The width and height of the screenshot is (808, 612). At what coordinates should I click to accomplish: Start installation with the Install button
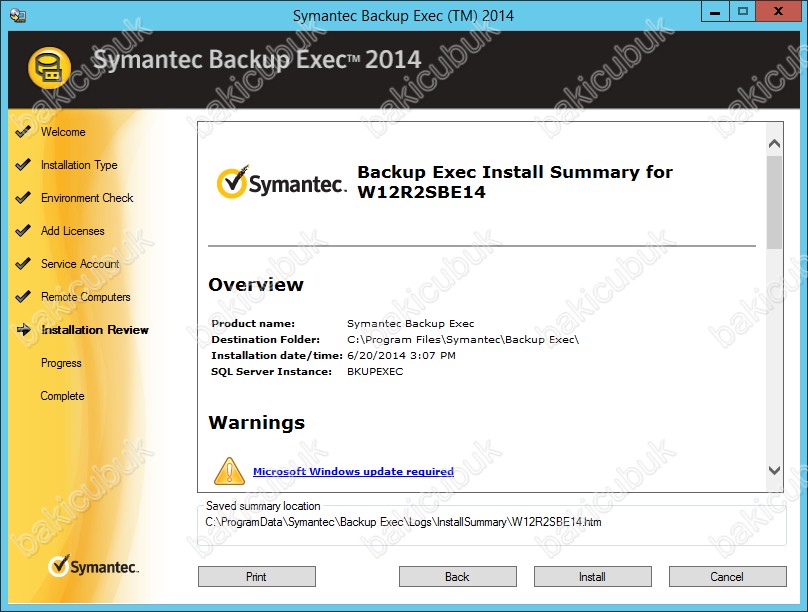pos(593,576)
